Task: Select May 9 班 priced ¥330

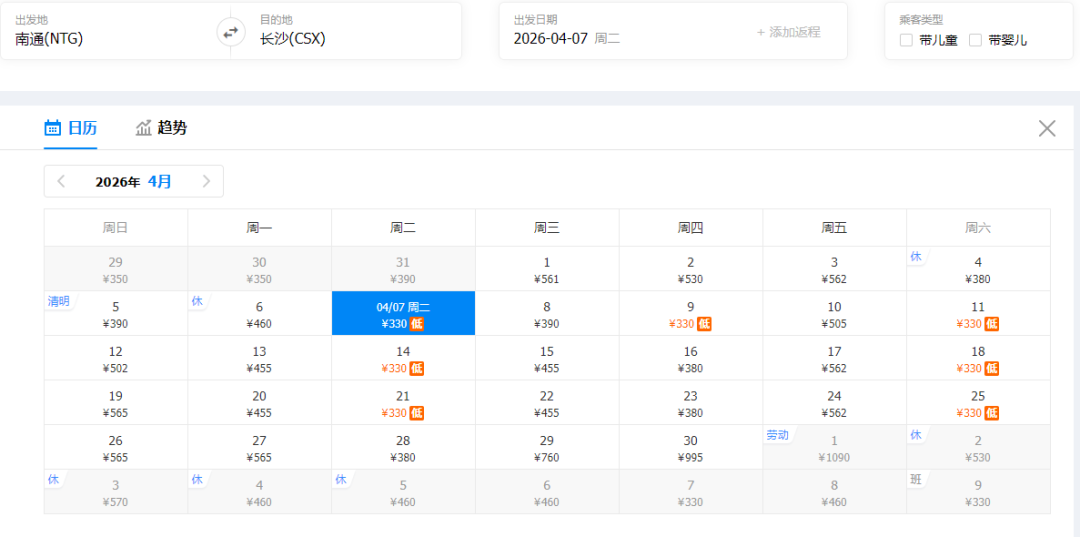Action: [x=978, y=492]
